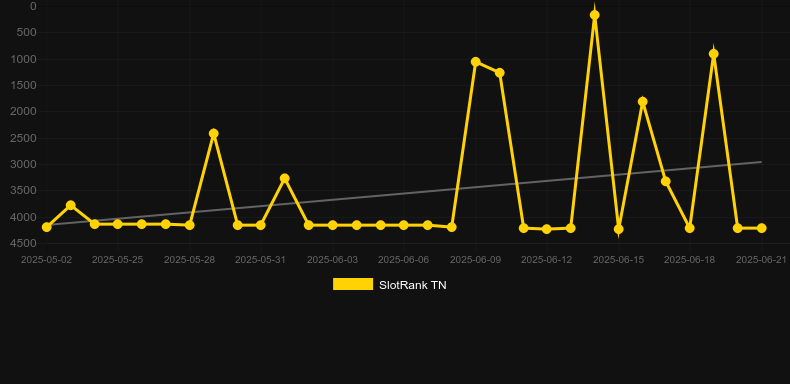This screenshot has height=384, width=790.
Task: Select the data point above the 2025-06-18 label
Action: point(690,228)
